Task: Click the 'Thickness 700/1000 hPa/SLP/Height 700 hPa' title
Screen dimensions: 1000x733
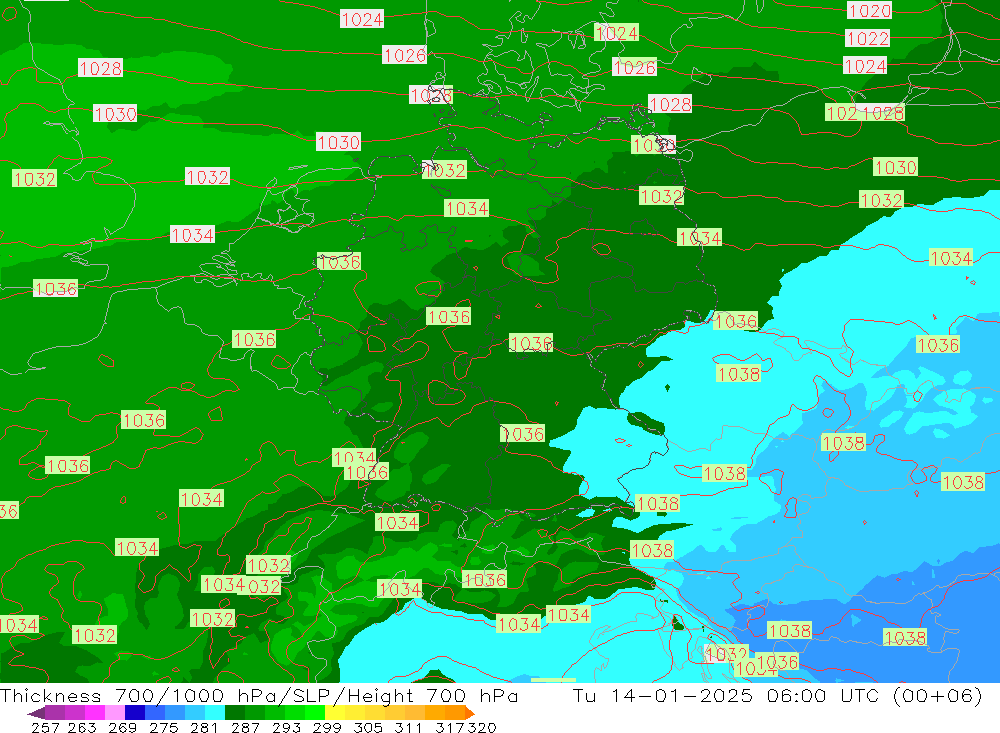Action: pos(259,695)
